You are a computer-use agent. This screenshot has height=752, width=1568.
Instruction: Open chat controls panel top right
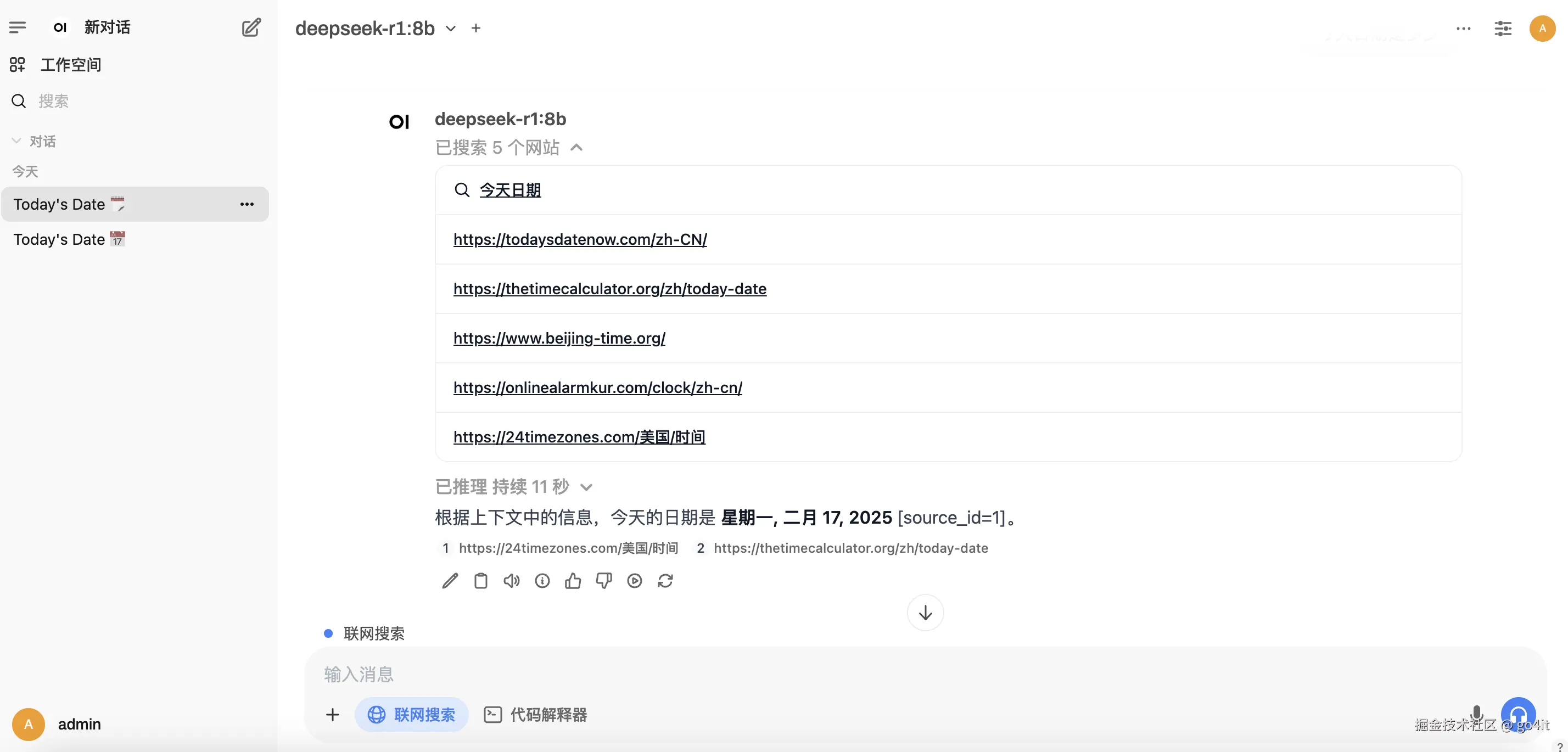click(1503, 29)
